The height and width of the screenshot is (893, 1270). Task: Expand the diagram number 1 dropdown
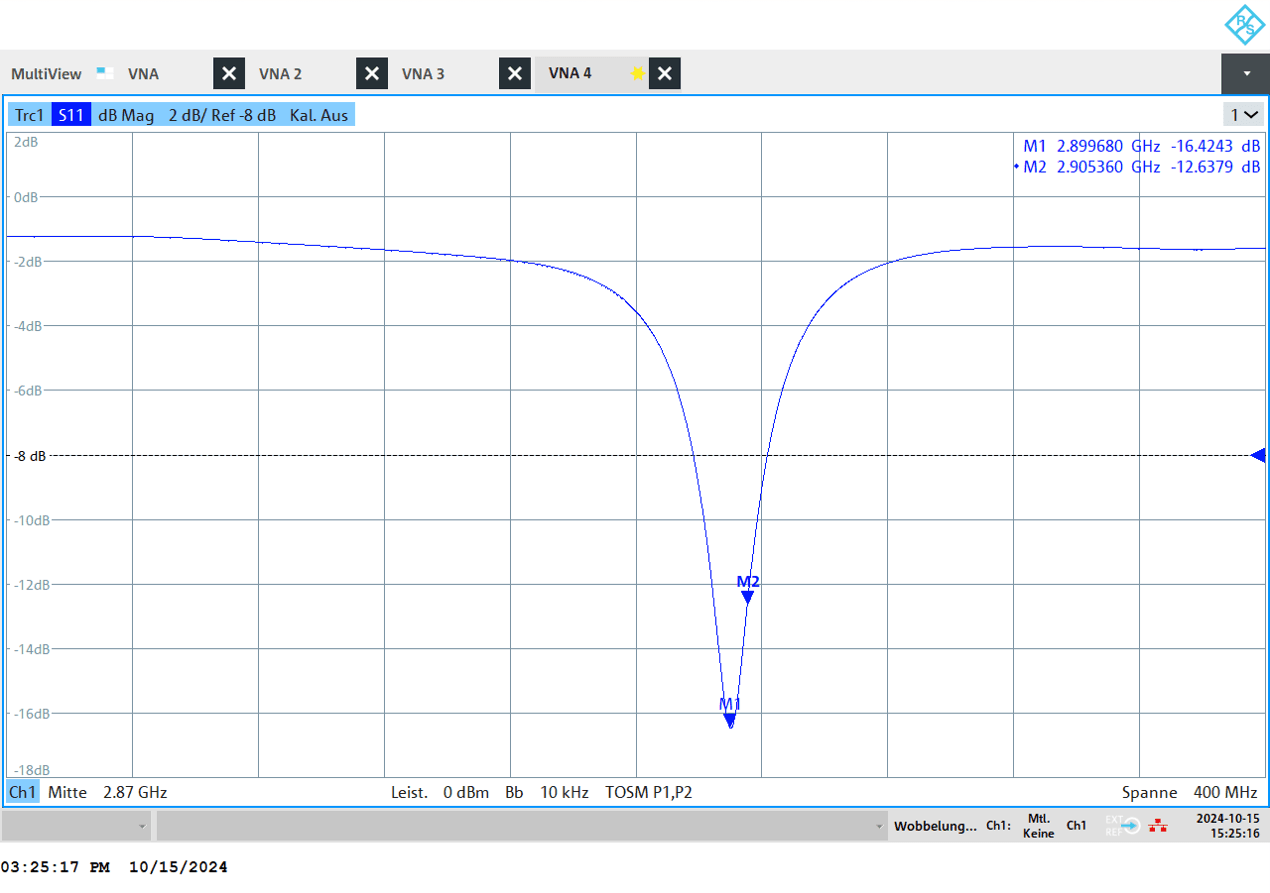[x=1245, y=115]
